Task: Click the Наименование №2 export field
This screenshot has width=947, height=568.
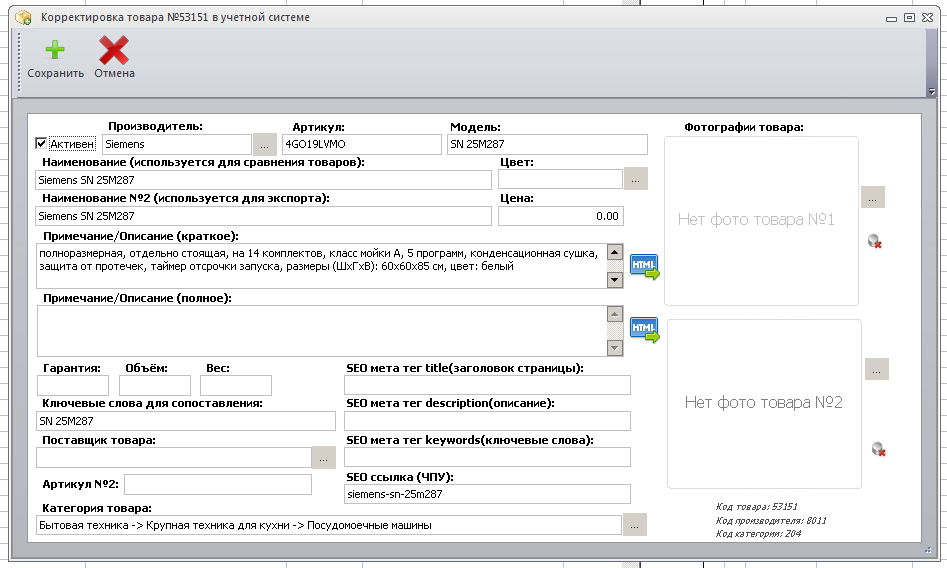Action: click(x=263, y=216)
